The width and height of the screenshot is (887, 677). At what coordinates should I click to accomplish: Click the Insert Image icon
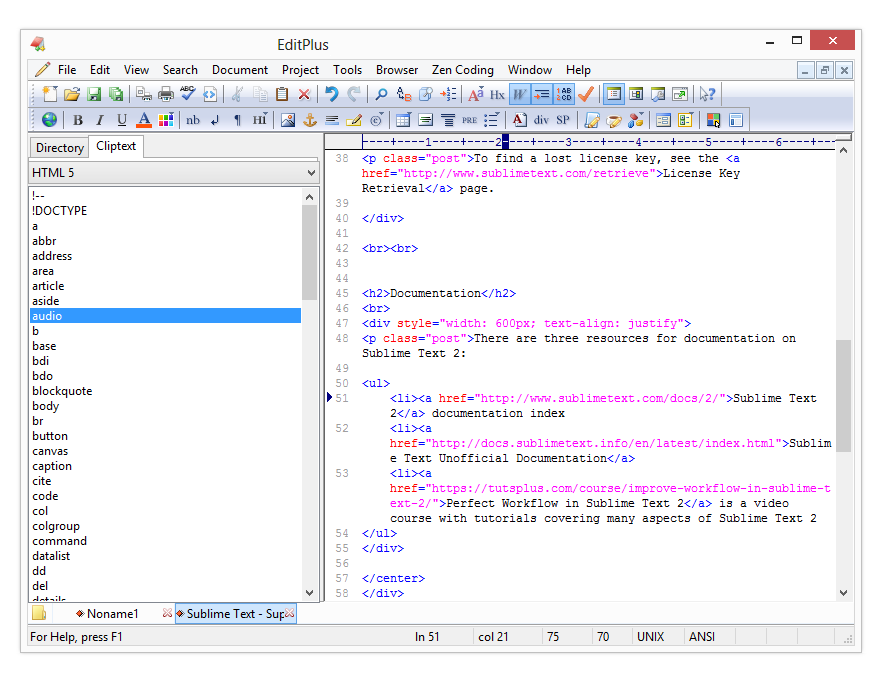click(288, 120)
